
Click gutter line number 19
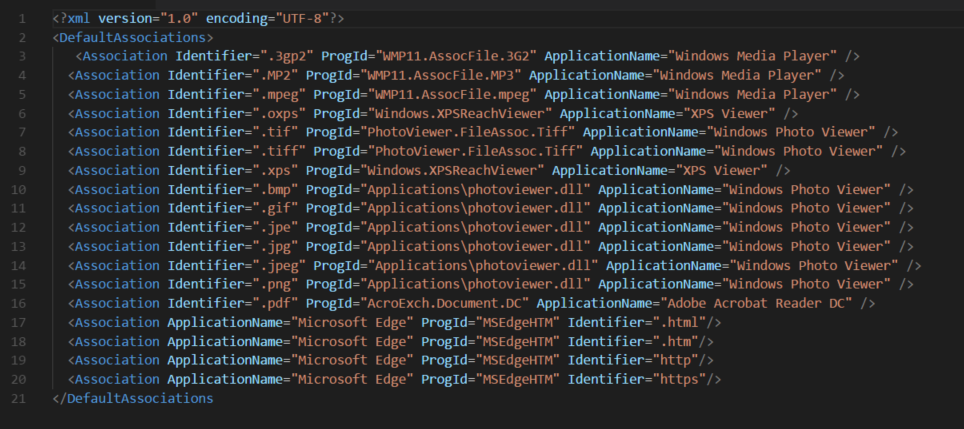pos(18,360)
